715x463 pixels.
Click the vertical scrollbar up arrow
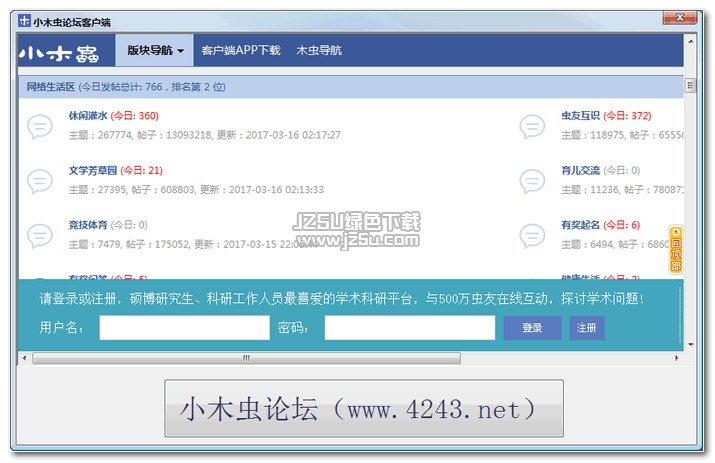(691, 42)
